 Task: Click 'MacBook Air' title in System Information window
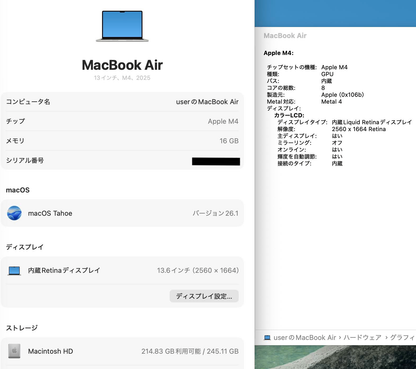[x=285, y=36]
